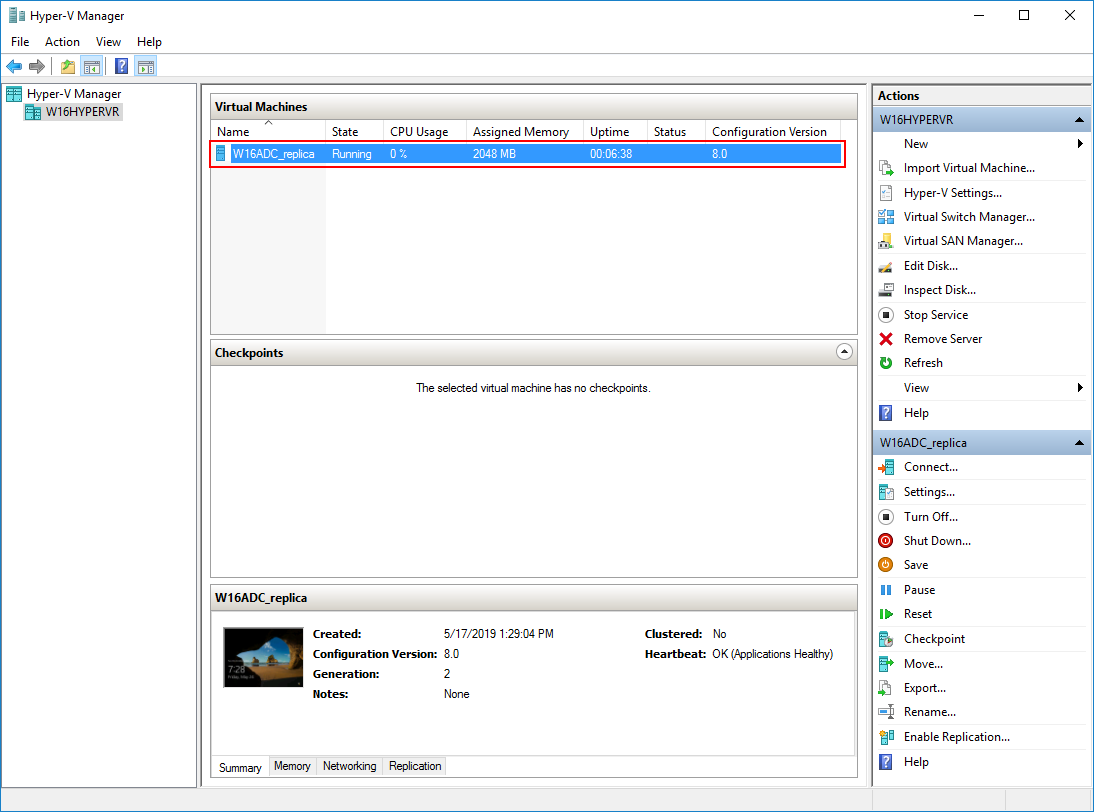Click the Edit Disk icon
The height and width of the screenshot is (812, 1094).
point(886,266)
